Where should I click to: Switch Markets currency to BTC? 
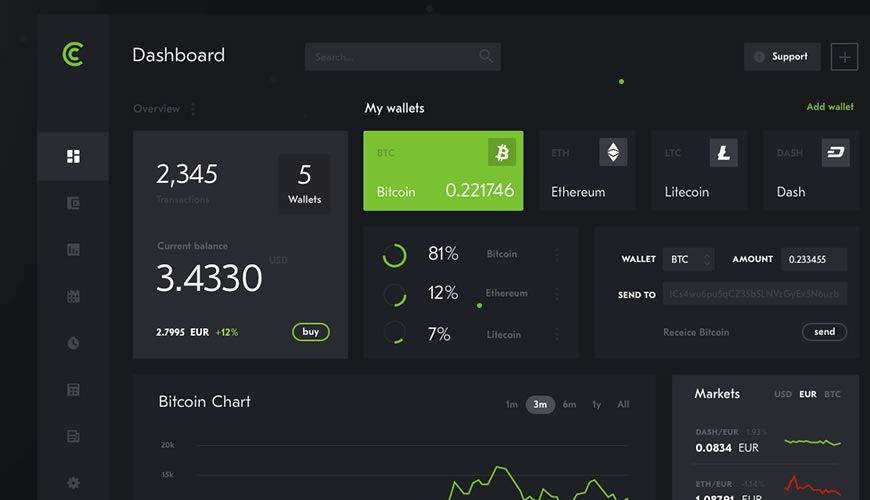point(832,394)
